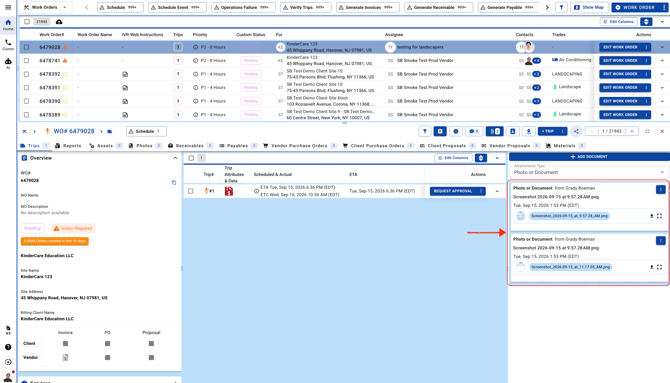Open the AI assistant in sidebar
Image resolution: width=670 pixels, height=383 pixels.
pyautogui.click(x=8, y=63)
